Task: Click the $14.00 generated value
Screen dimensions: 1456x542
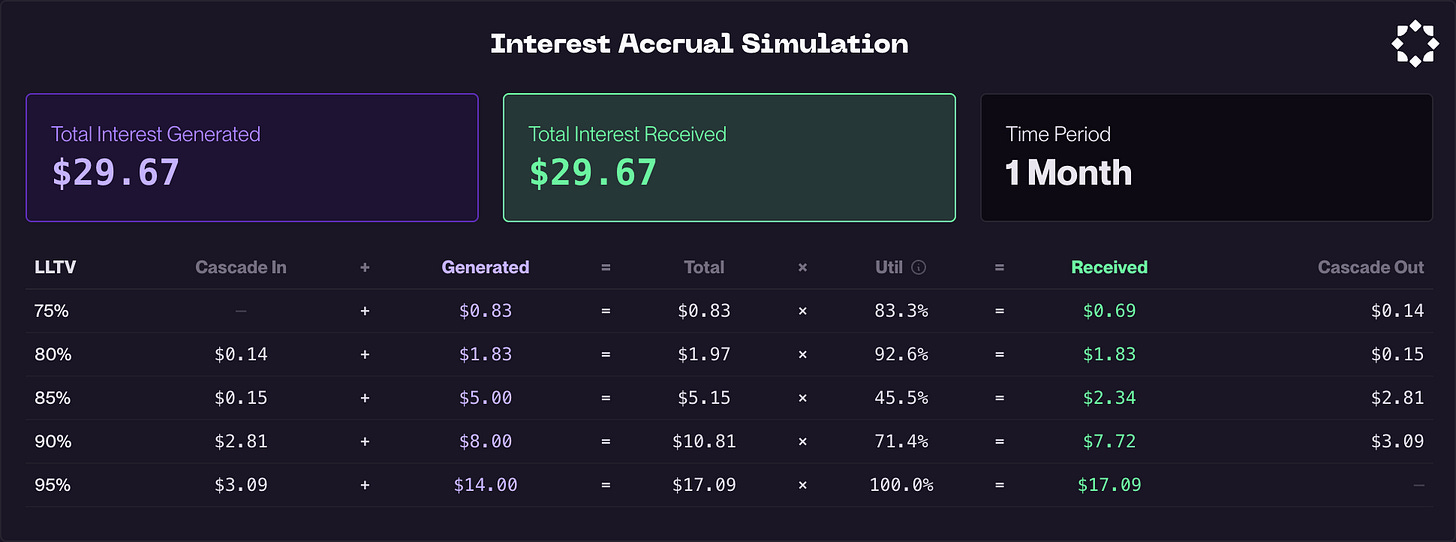Action: 486,485
